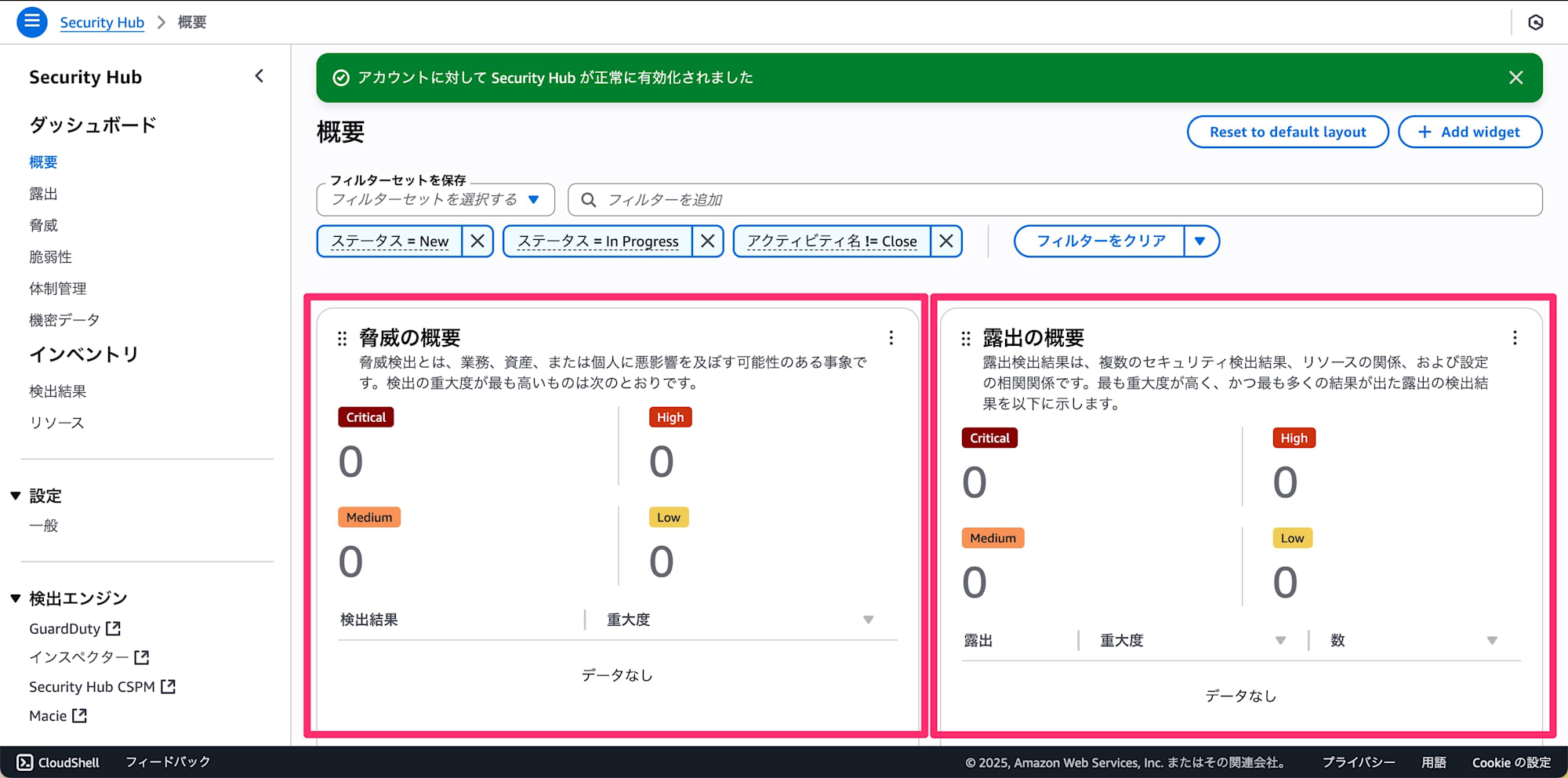The height and width of the screenshot is (778, 1568).
Task: Click the search icon in filter box
Action: [588, 200]
